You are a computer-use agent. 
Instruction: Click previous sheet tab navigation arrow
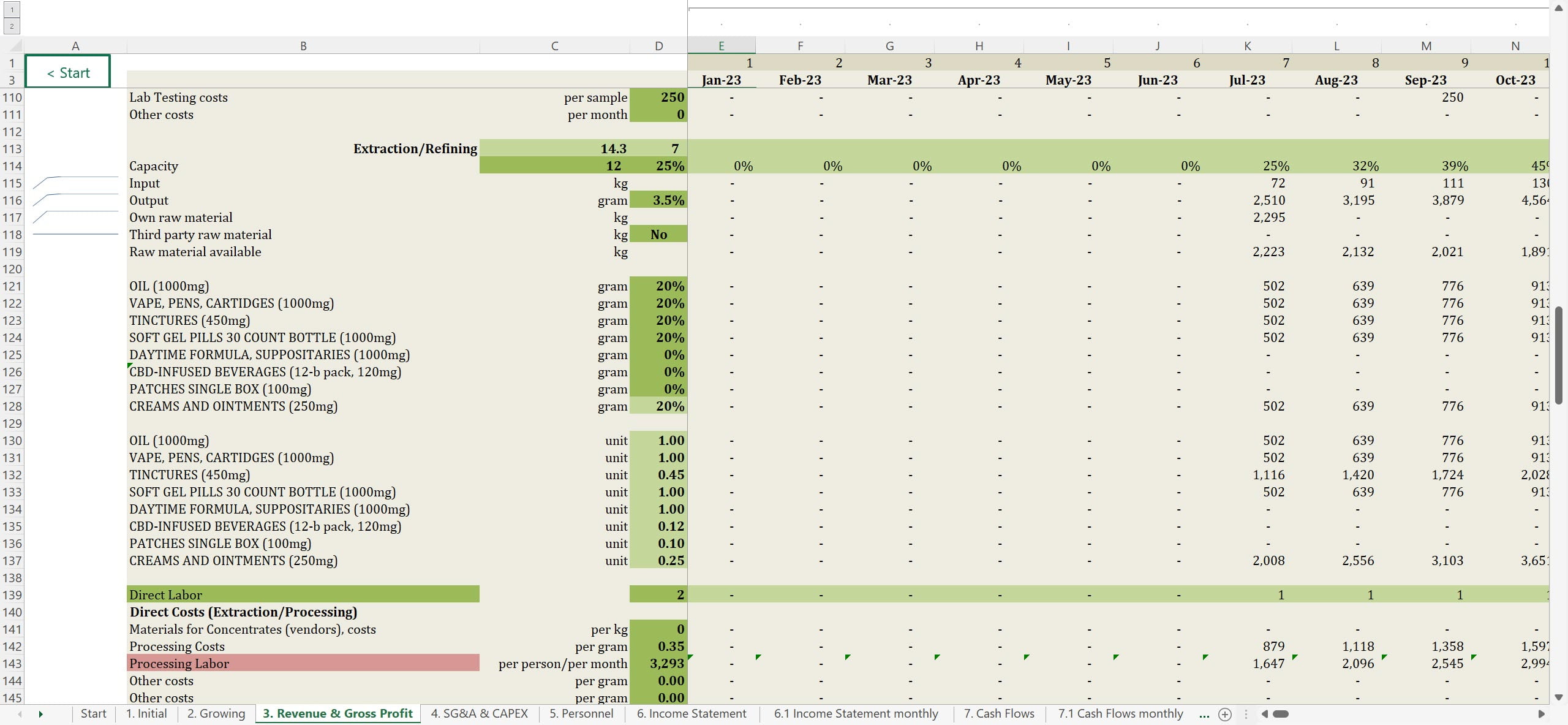(x=20, y=714)
